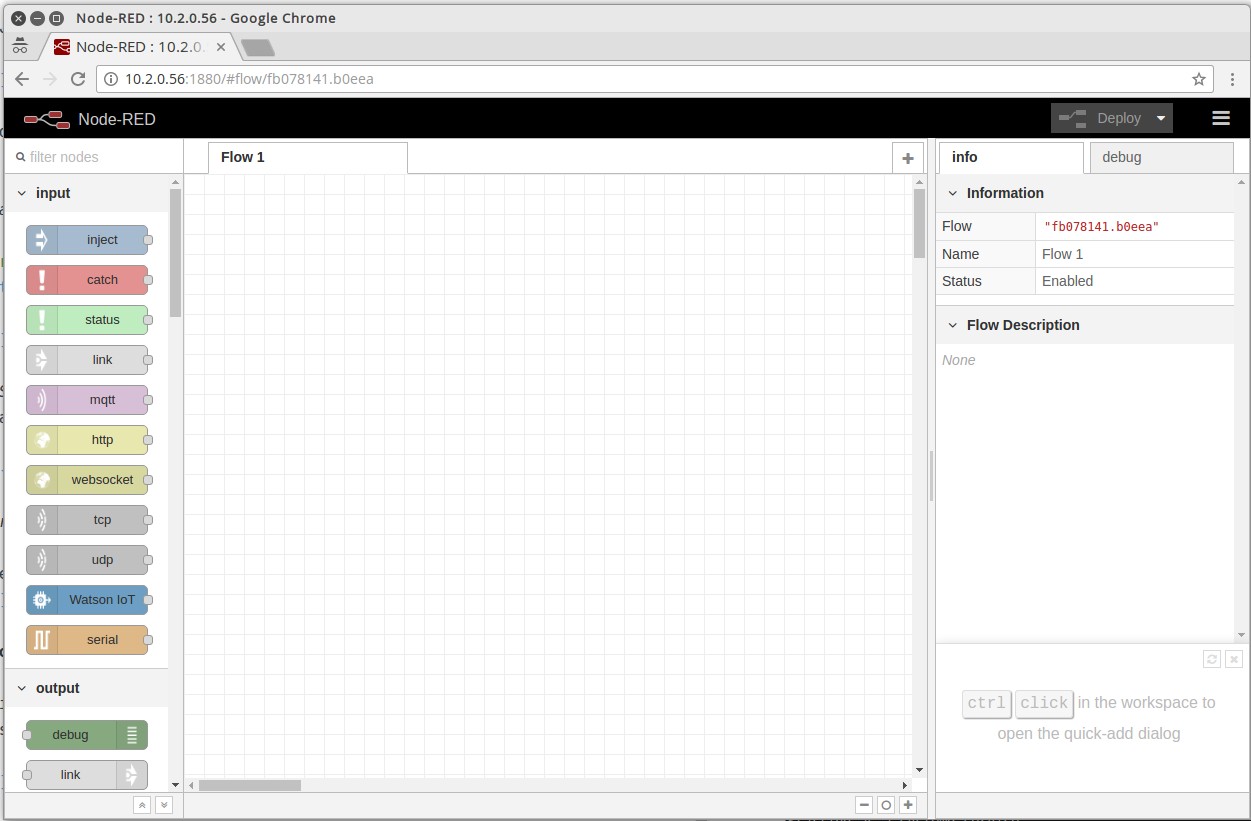Screen dimensions: 1251x821
Task: Click the workspace horizontal scrollbar
Action: tap(250, 785)
